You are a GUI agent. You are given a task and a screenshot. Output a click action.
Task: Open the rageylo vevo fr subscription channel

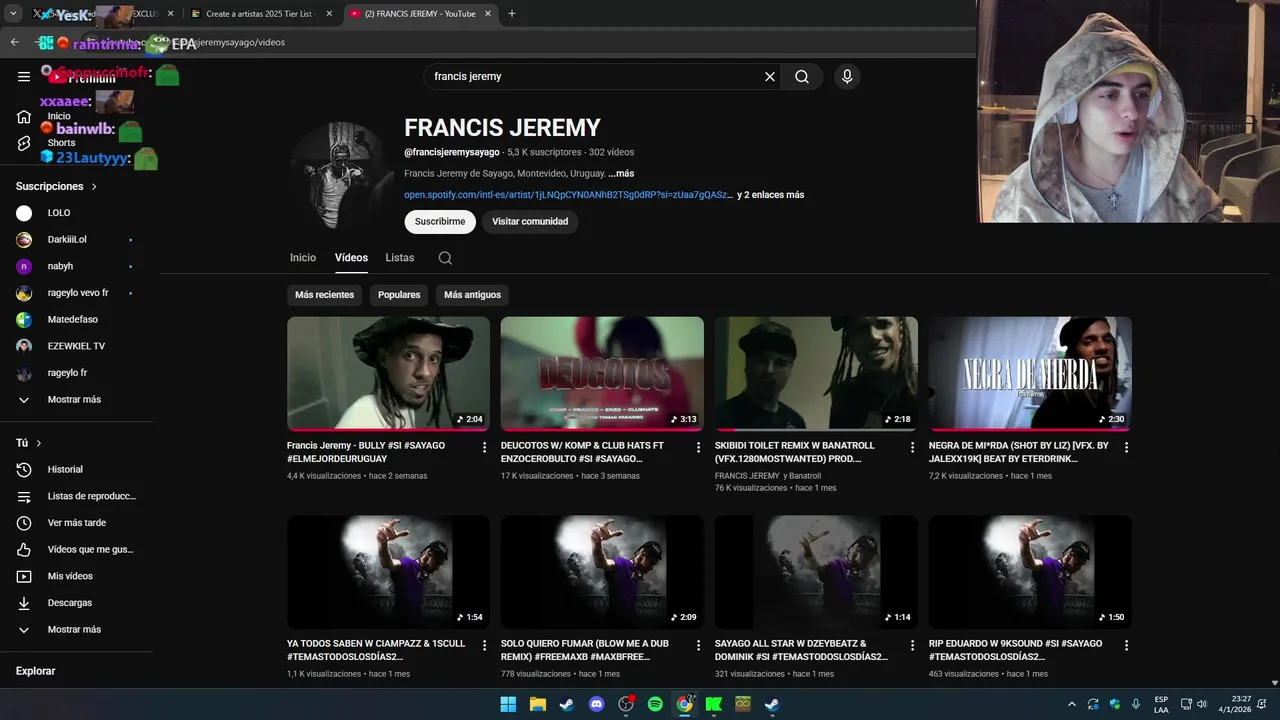[x=76, y=293]
